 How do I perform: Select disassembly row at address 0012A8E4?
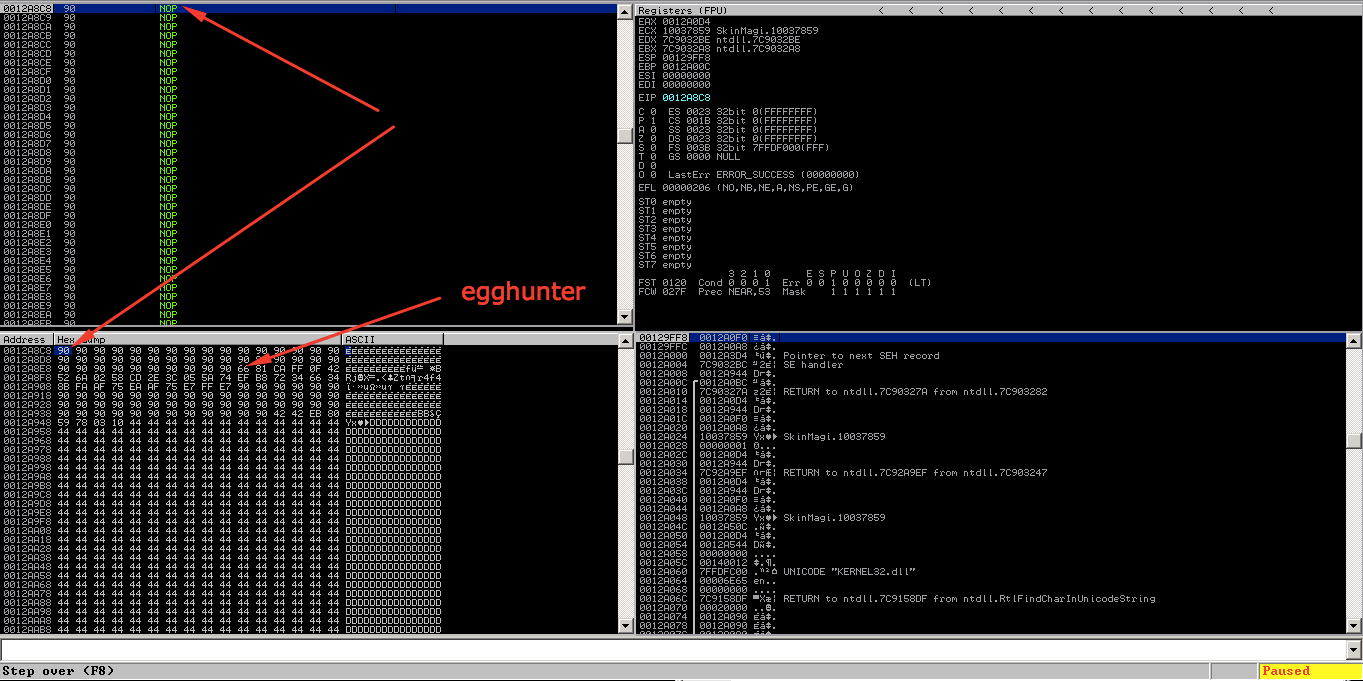coord(308,261)
